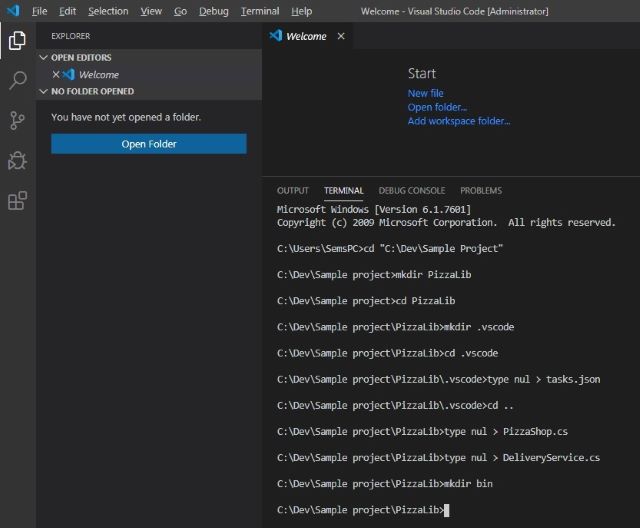
Task: Click the window title 'Welcome - Visual Studio Code'
Action: tap(454, 11)
